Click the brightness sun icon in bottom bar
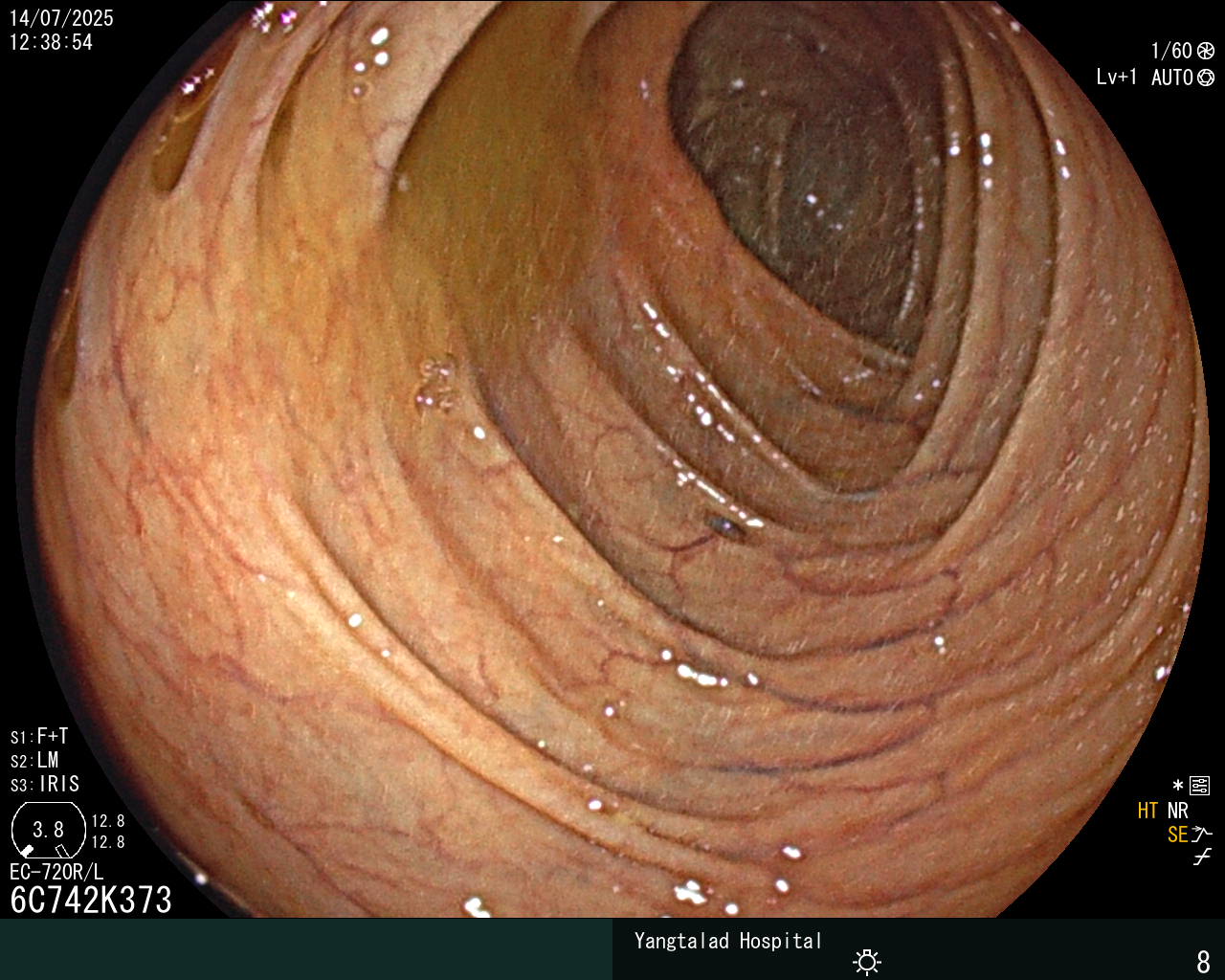 click(867, 961)
